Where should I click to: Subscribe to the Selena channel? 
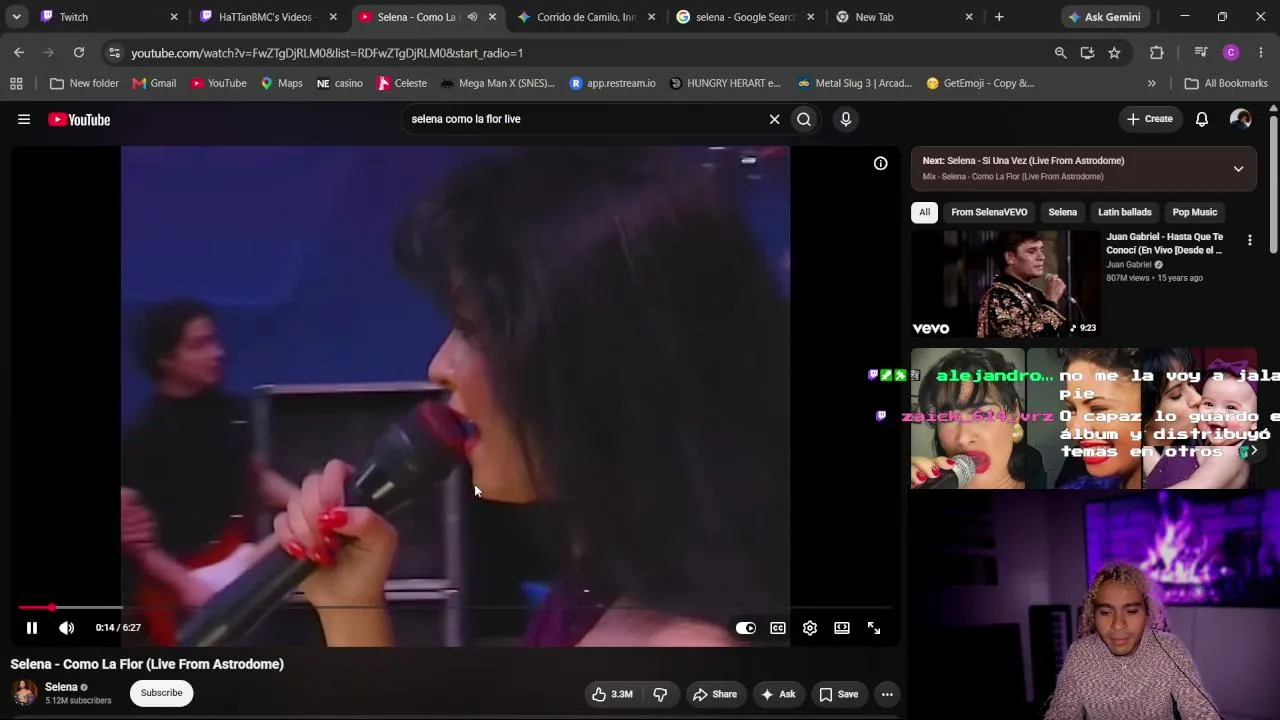161,693
